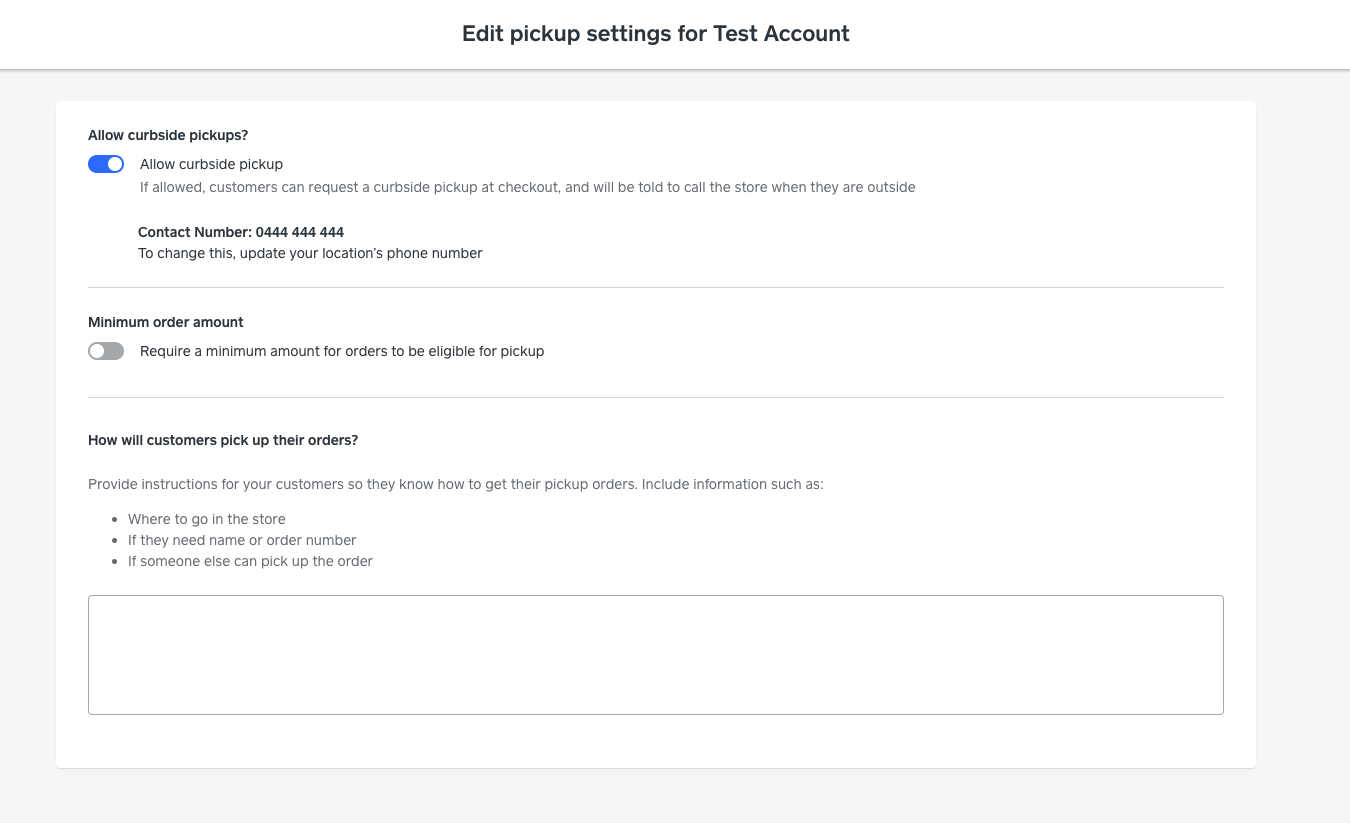1350x823 pixels.
Task: Click the pickup instructions text area
Action: point(655,654)
